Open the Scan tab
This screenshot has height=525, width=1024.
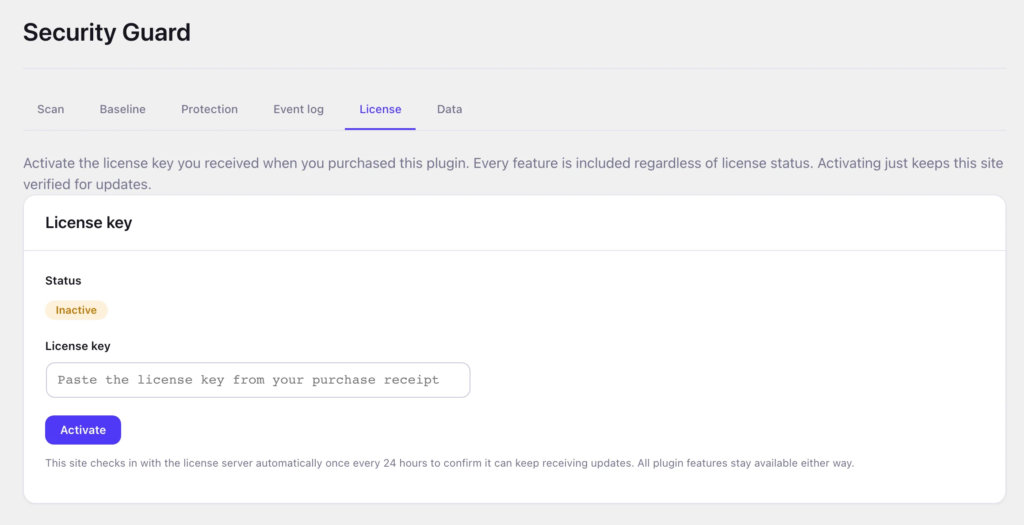[50, 109]
